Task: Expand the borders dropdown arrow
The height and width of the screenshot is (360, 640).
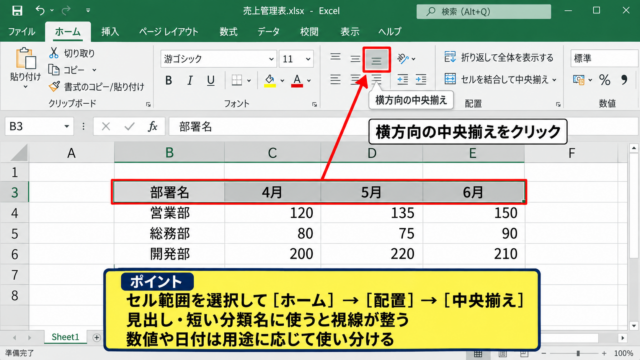Action: 249,81
